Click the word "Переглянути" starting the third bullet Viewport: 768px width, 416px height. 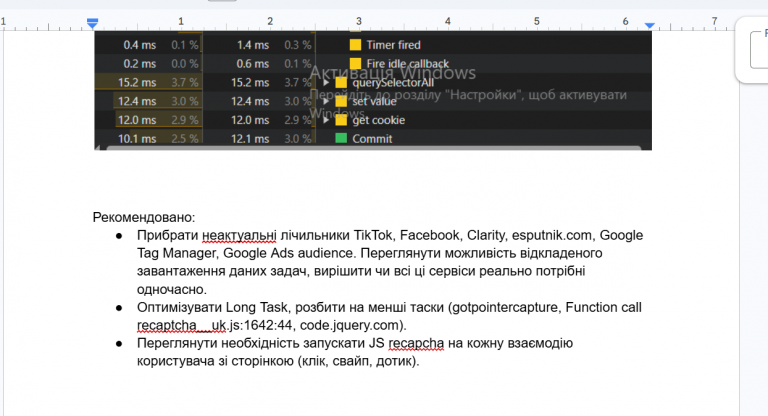pos(177,343)
